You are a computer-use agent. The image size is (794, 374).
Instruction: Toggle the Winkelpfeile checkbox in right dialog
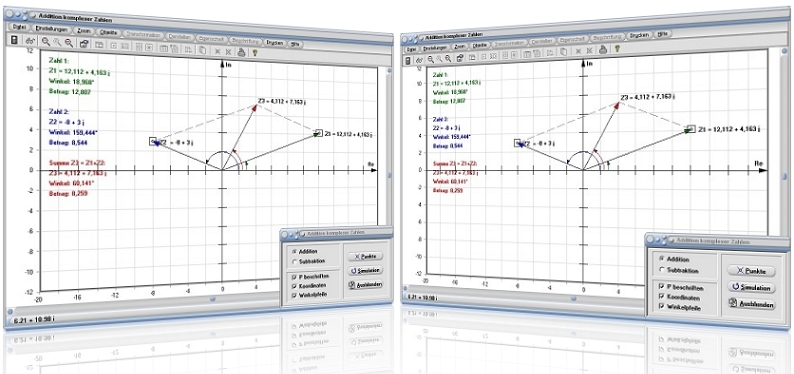[661, 307]
